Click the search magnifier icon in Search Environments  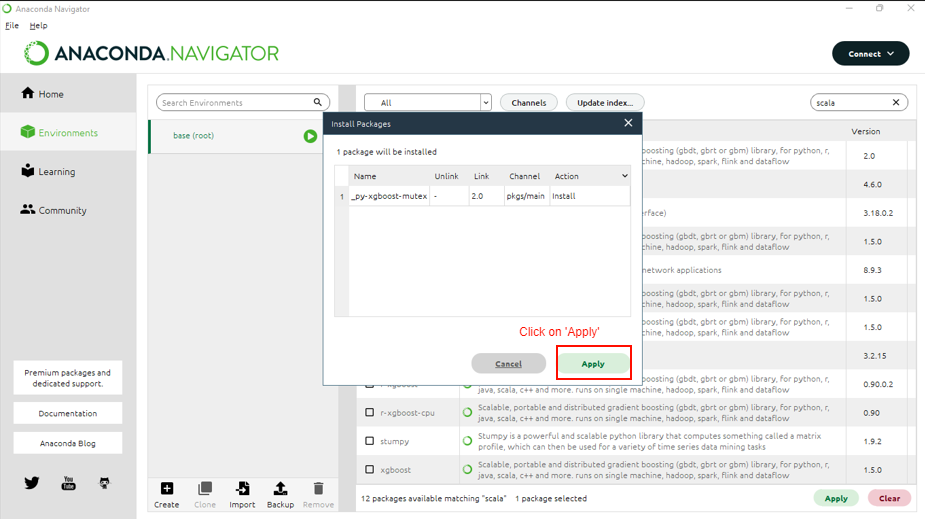pyautogui.click(x=317, y=102)
